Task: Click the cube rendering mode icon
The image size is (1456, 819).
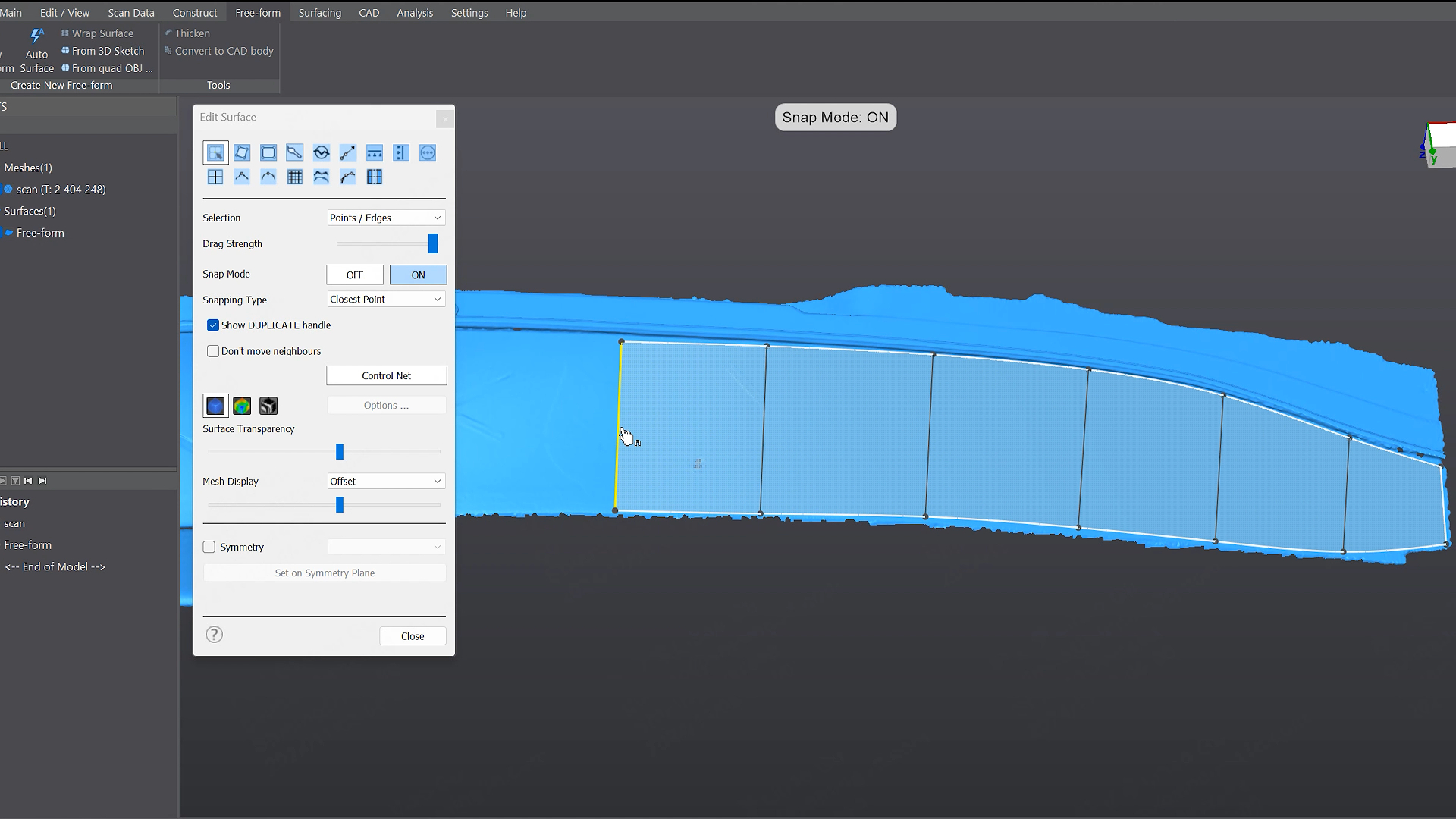Action: 268,406
